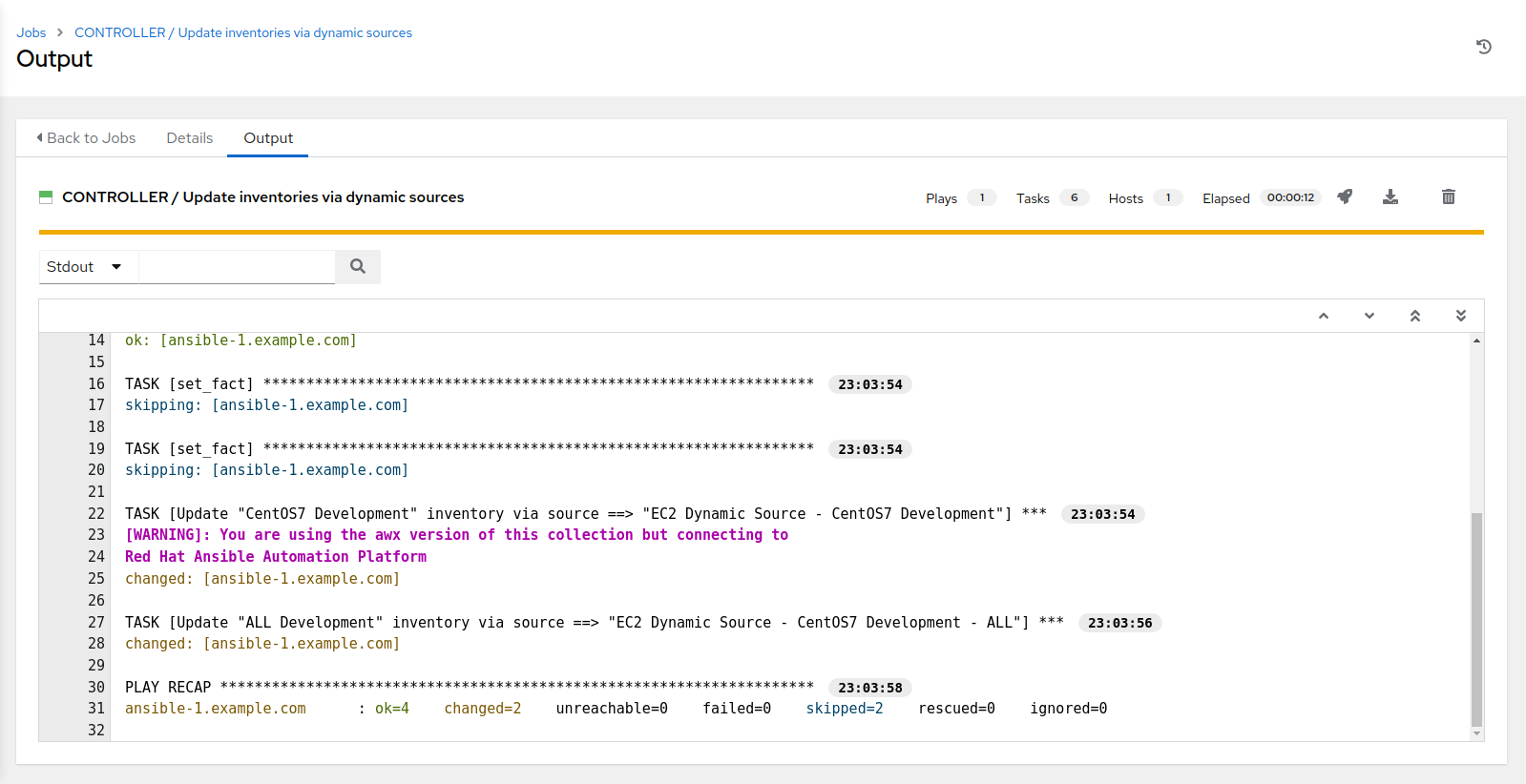Click the ok=4 recap value
The height and width of the screenshot is (784, 1526).
click(392, 709)
